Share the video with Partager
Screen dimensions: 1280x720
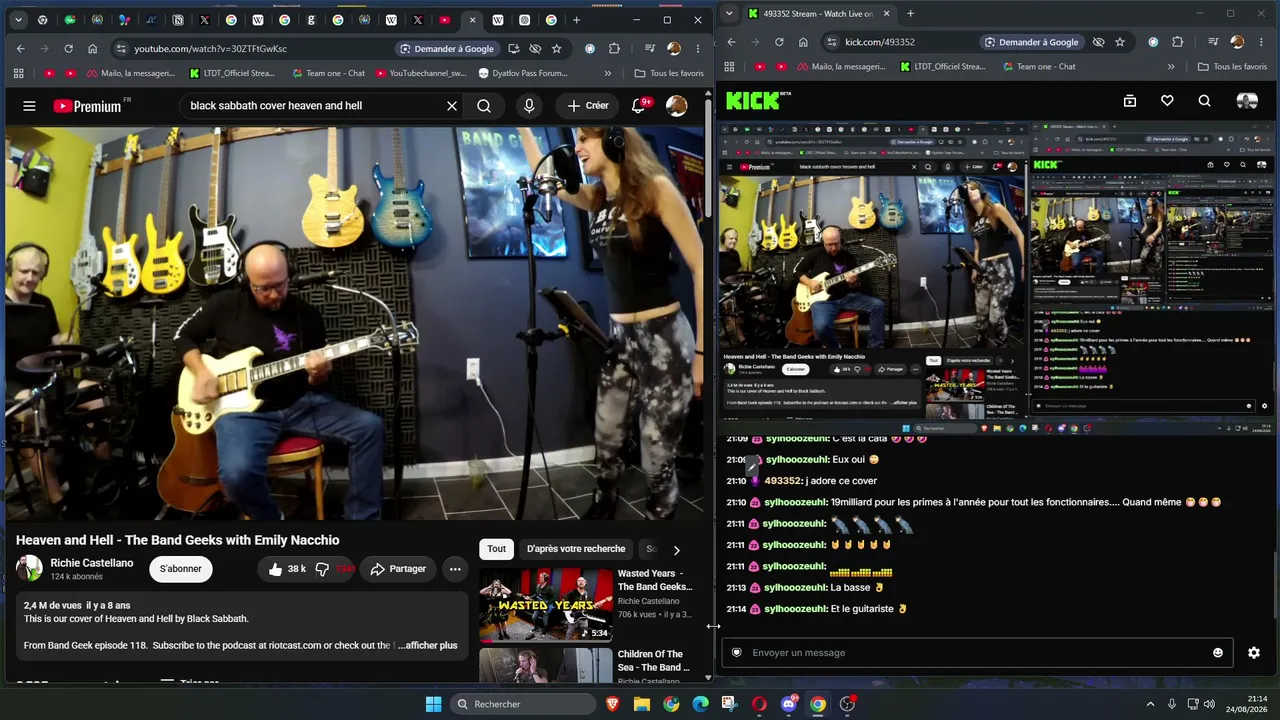398,569
